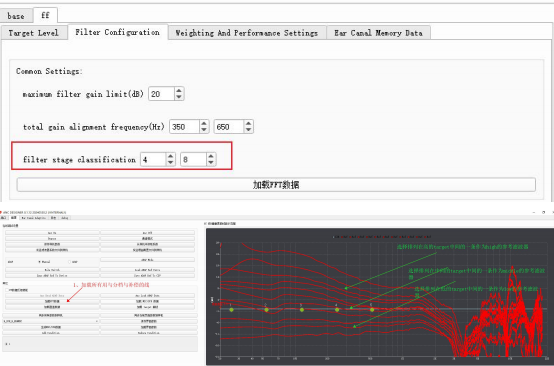The height and width of the screenshot is (366, 554).
Task: Switch to Ear Canal Memory Data tab
Action: 378,33
